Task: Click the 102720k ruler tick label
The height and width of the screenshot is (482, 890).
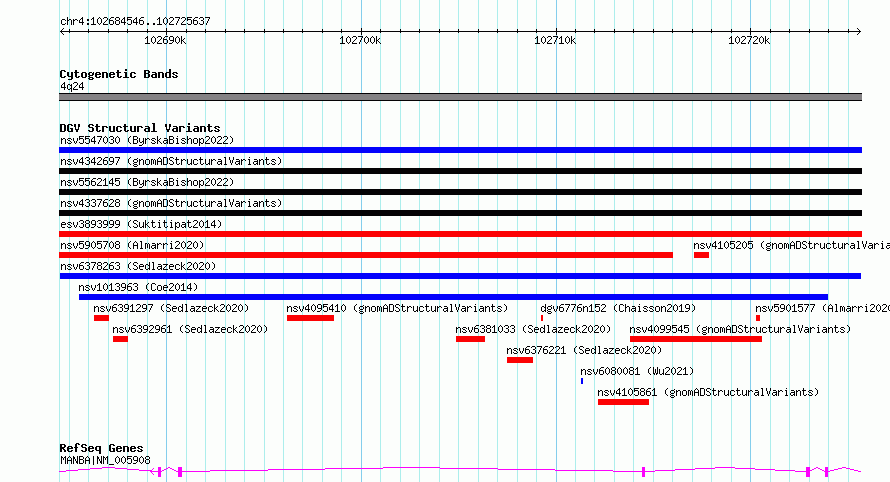Action: tap(749, 40)
